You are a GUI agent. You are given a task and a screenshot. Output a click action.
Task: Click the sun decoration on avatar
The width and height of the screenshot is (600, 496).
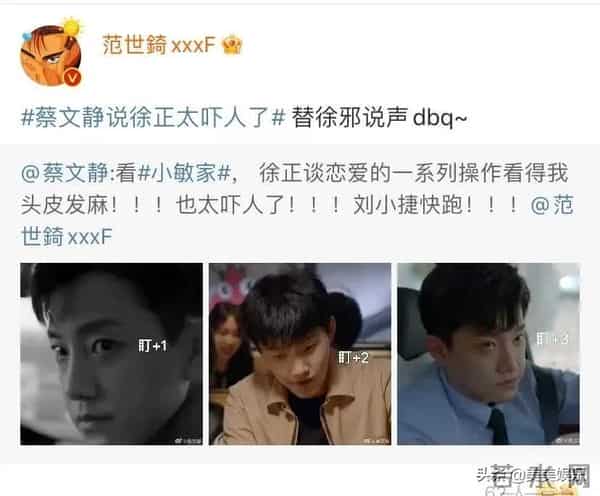(72, 27)
